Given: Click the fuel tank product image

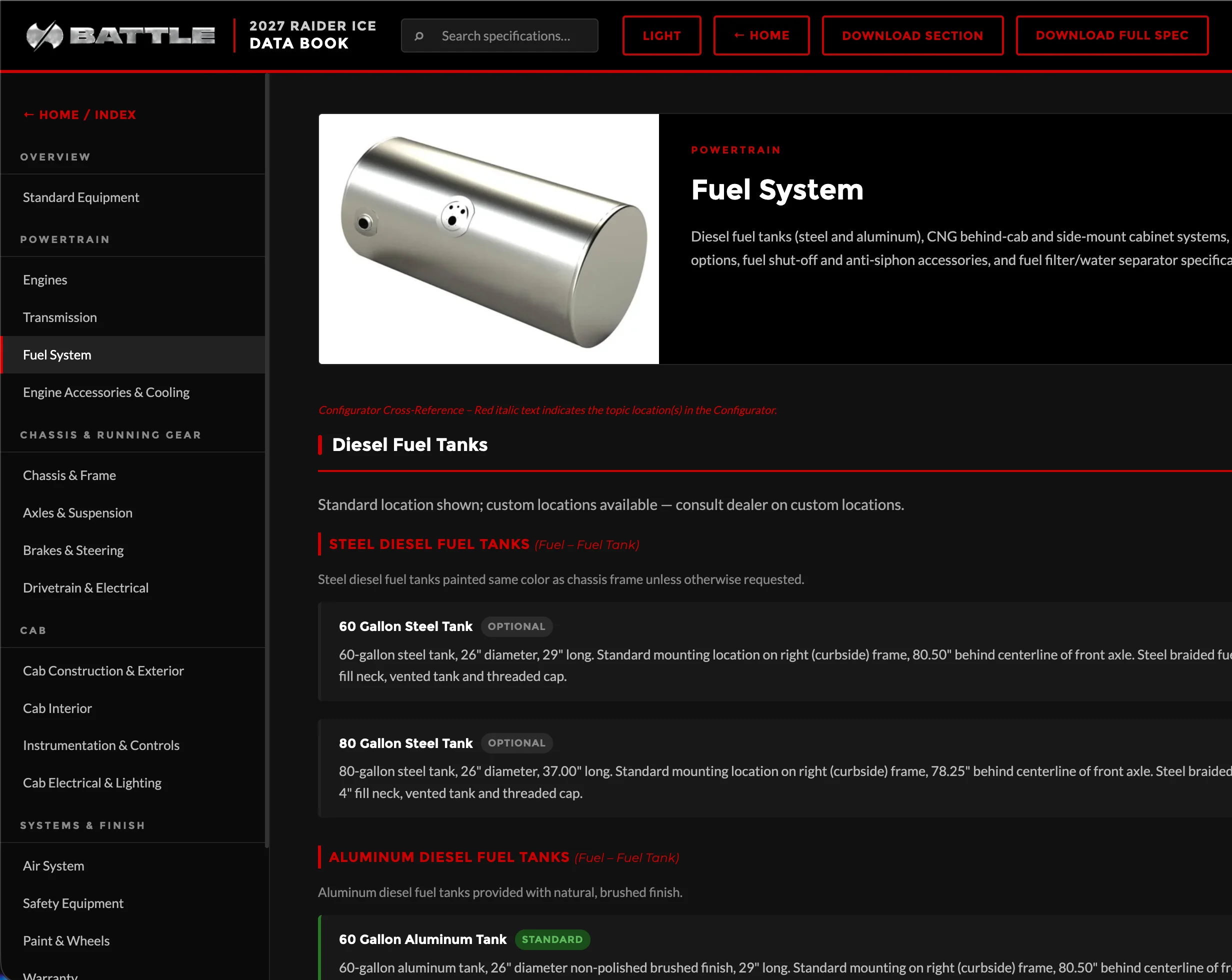Looking at the screenshot, I should point(488,239).
